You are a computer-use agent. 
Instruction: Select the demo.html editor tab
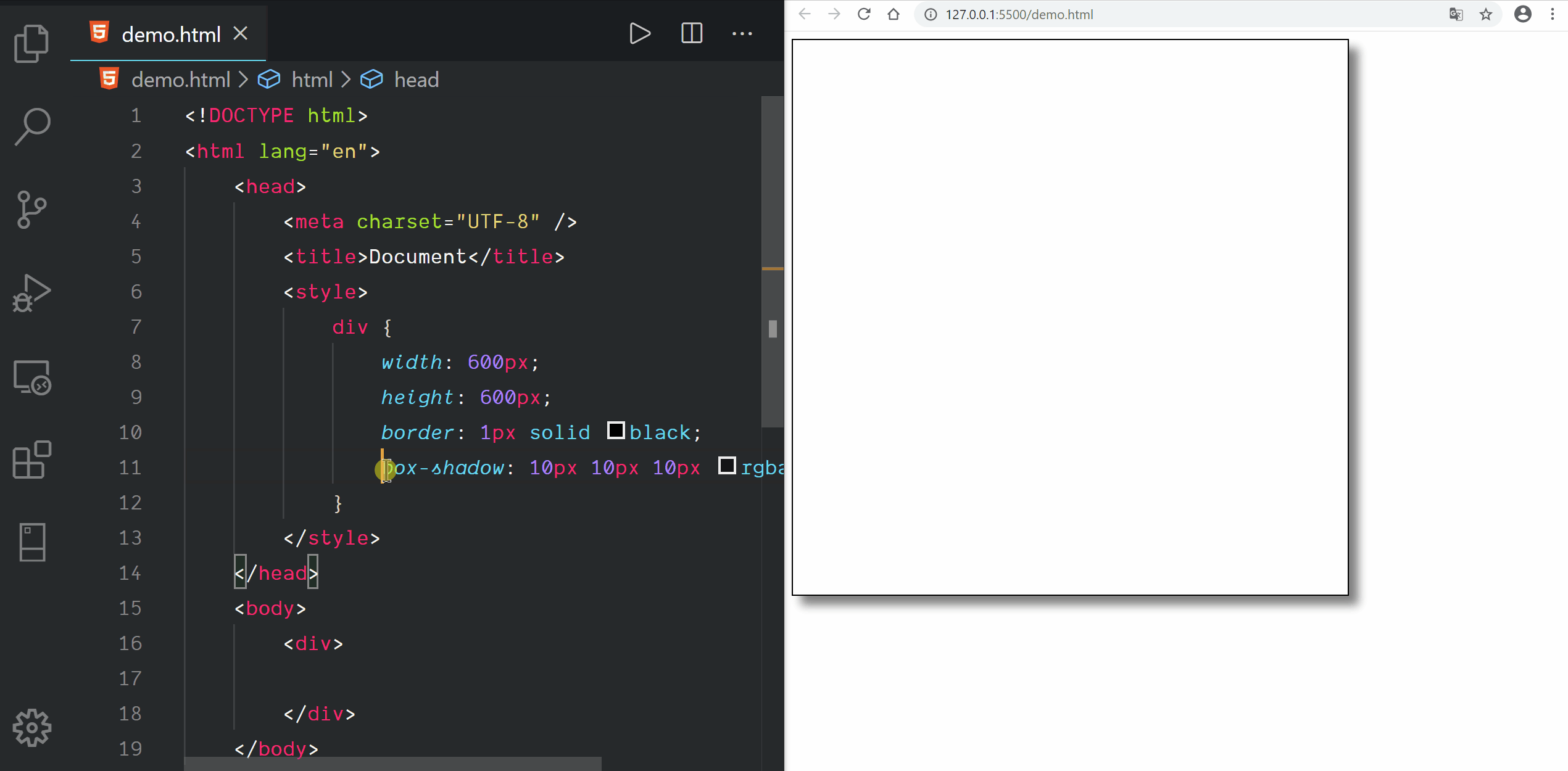coord(170,35)
